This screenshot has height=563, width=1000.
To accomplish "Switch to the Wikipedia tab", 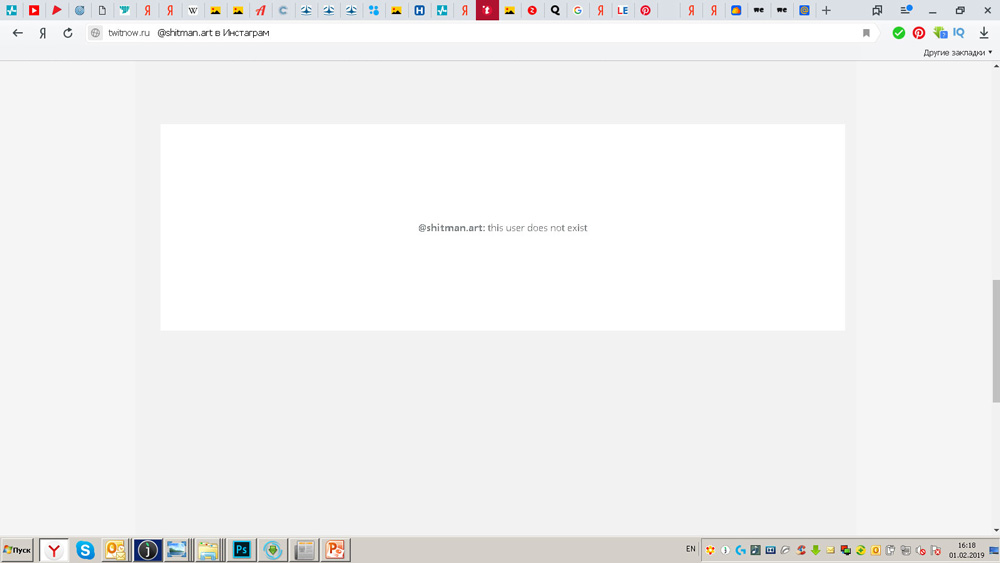I will coord(193,10).
